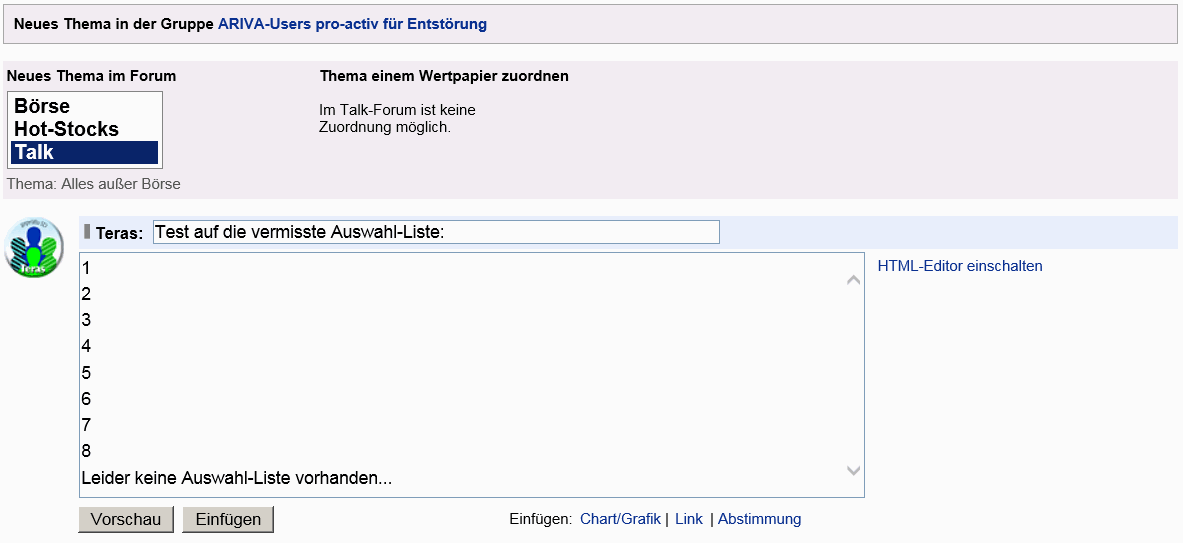
Task: Click line 8 in the message text area
Action: 86,451
